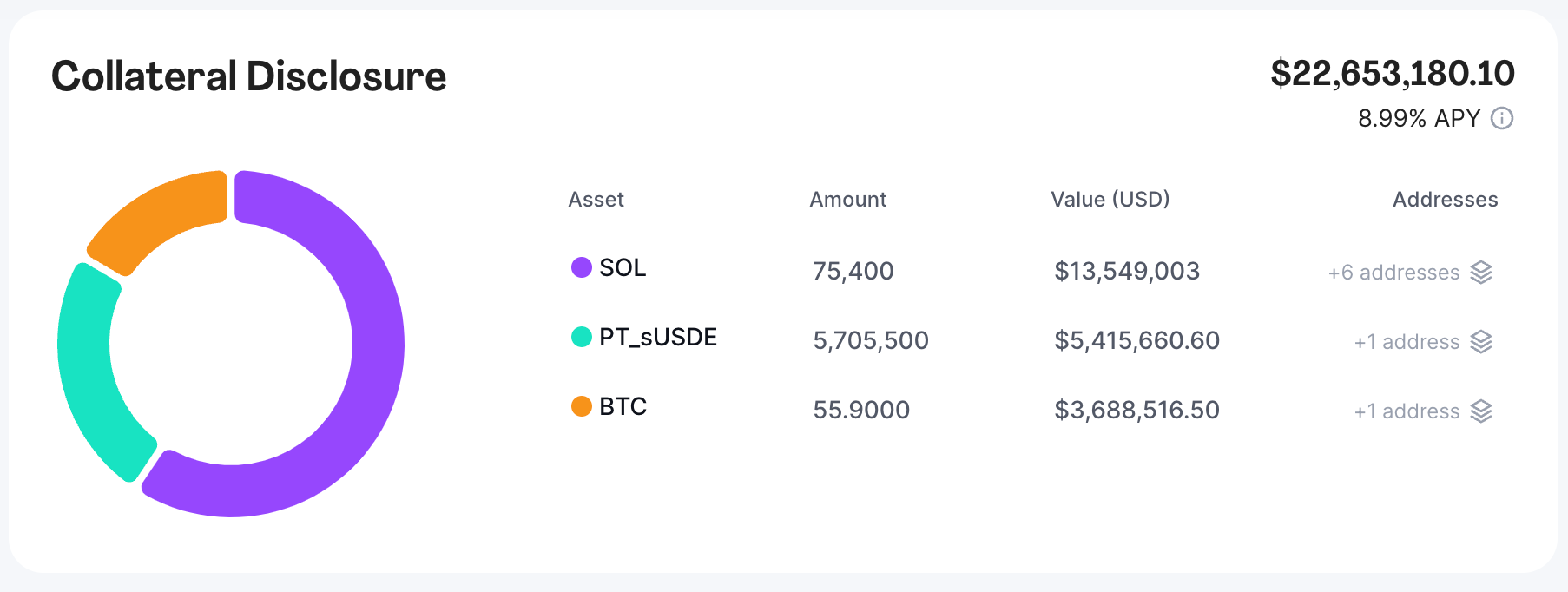Click the orange dot next to BTC
1568x592 pixels.
(581, 406)
